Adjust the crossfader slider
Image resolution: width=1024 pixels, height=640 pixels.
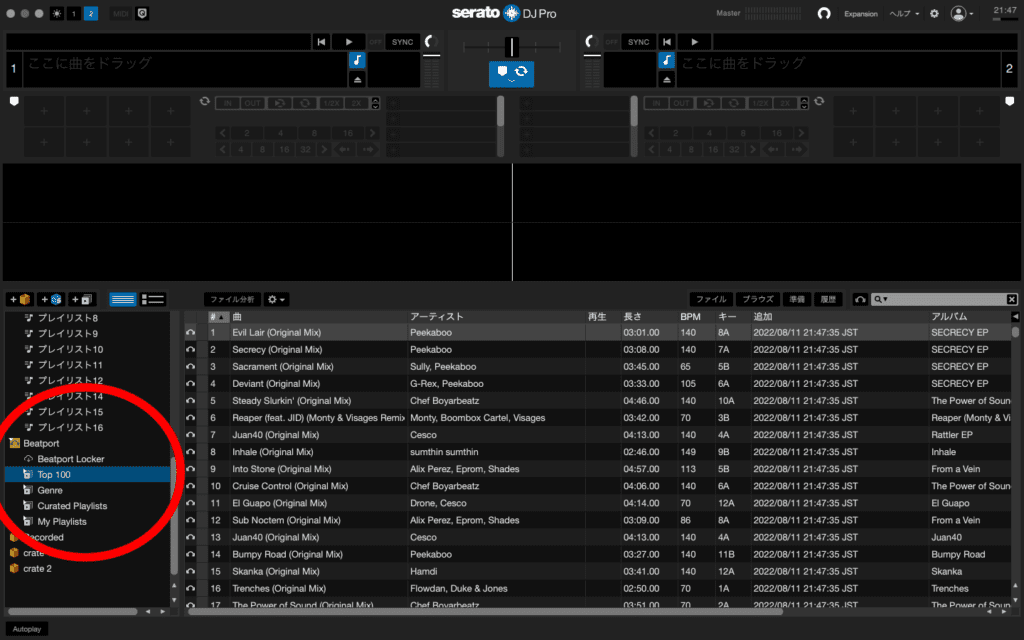(x=512, y=47)
